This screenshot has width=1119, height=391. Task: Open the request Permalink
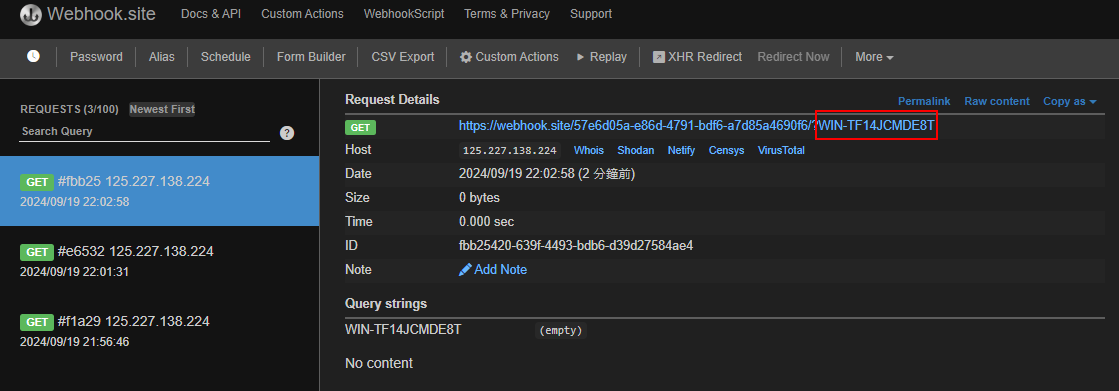[924, 101]
